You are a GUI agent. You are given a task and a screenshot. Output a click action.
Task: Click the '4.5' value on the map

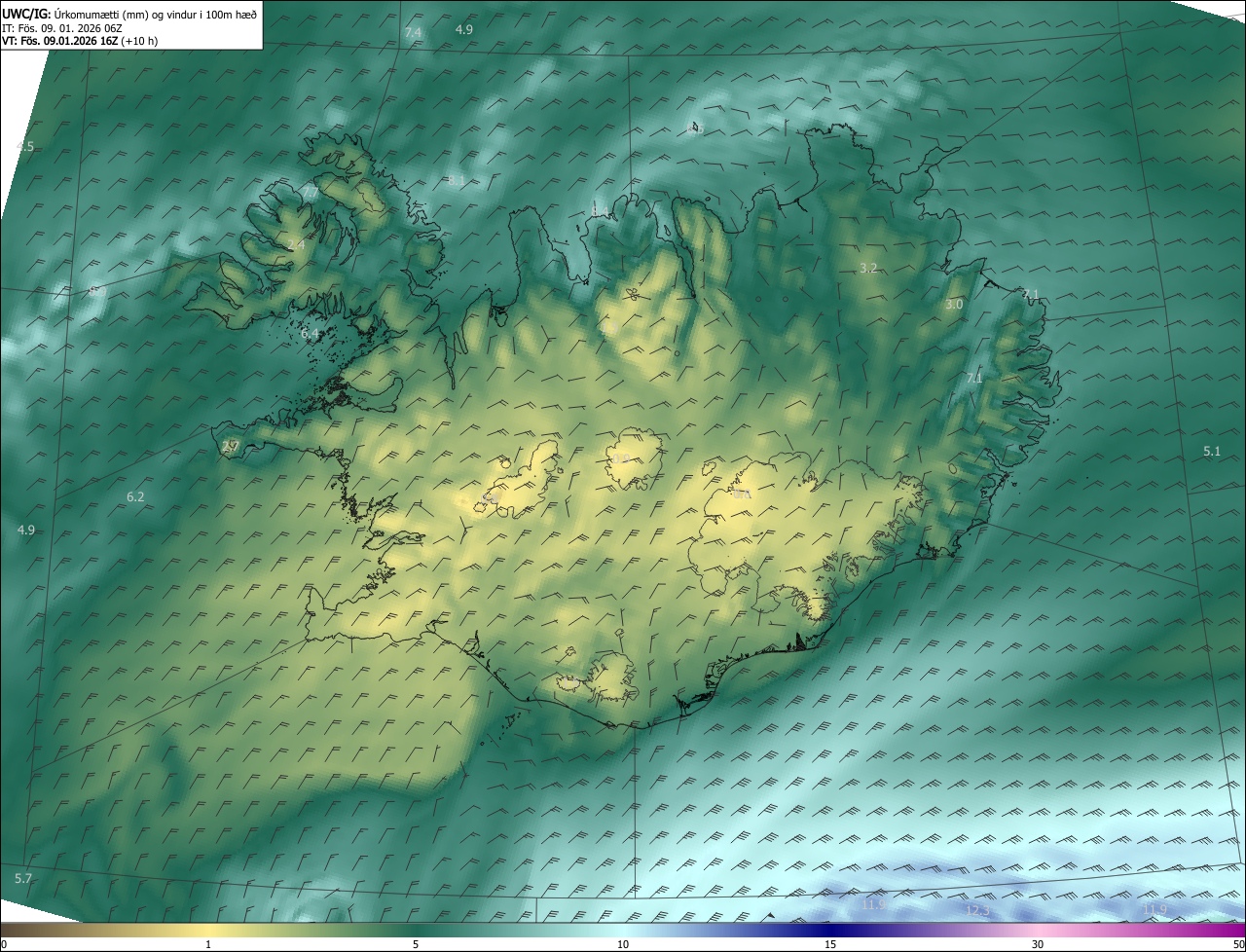point(25,146)
